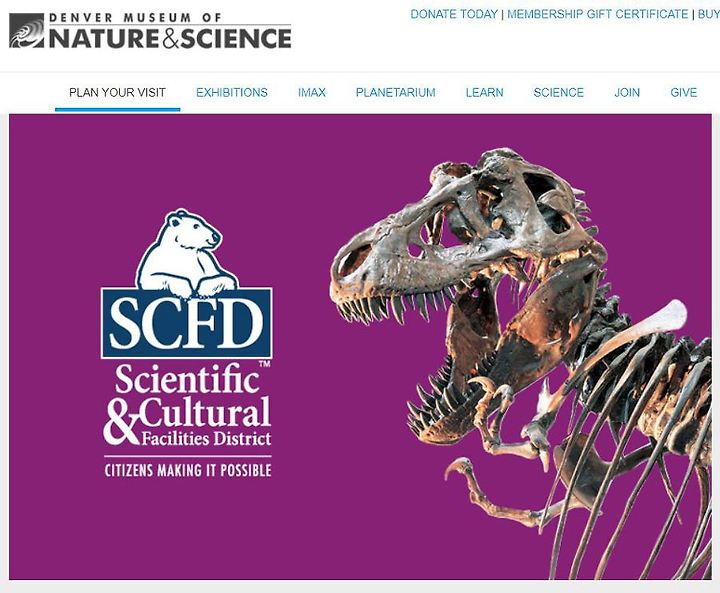The width and height of the screenshot is (720, 593).
Task: Select Join in the navigation bar
Action: coord(627,92)
